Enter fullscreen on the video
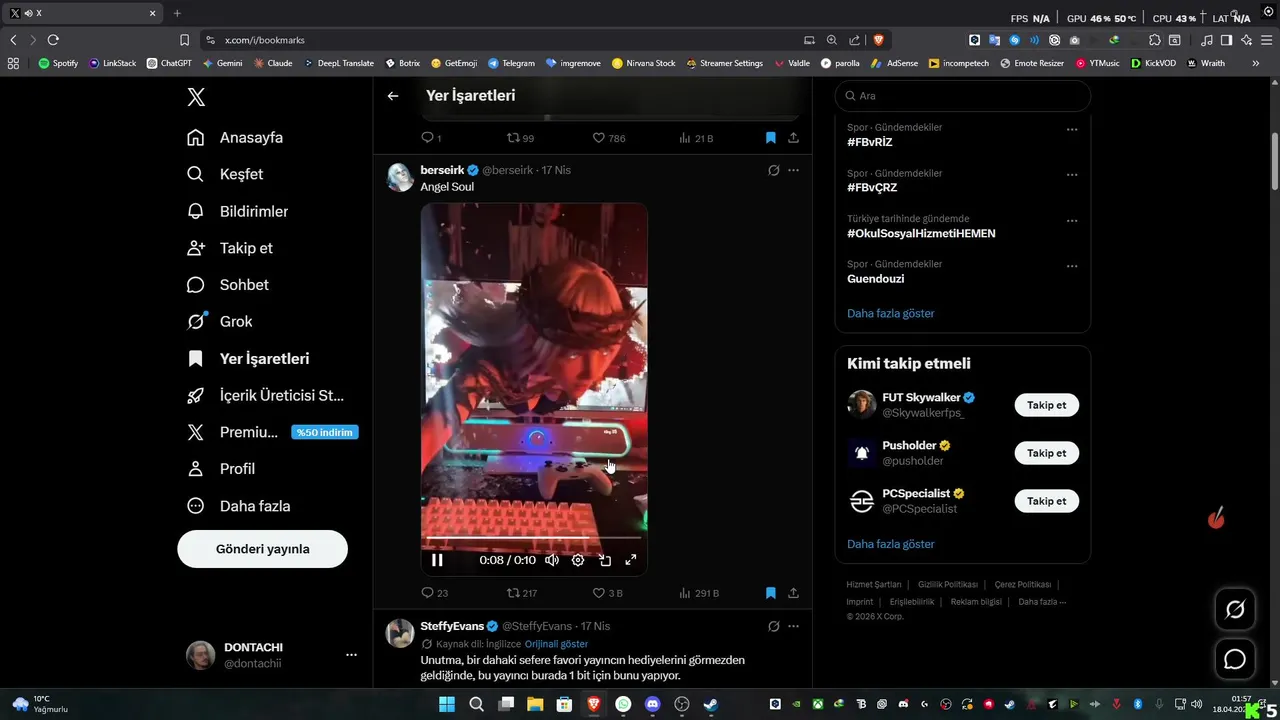Viewport: 1280px width, 720px height. pyautogui.click(x=631, y=560)
